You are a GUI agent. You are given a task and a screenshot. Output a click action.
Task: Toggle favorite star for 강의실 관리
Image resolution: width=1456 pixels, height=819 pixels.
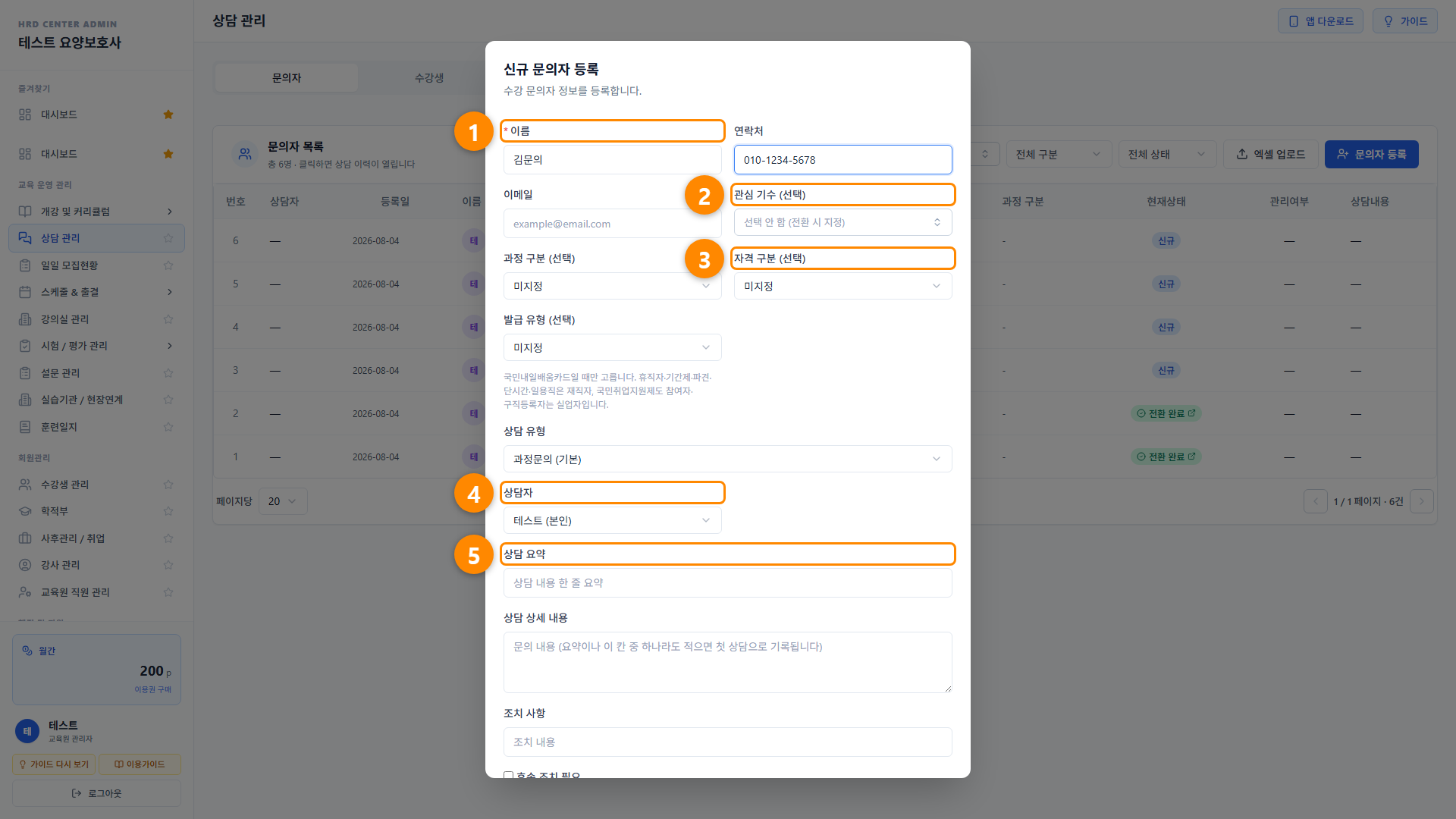pyautogui.click(x=168, y=319)
